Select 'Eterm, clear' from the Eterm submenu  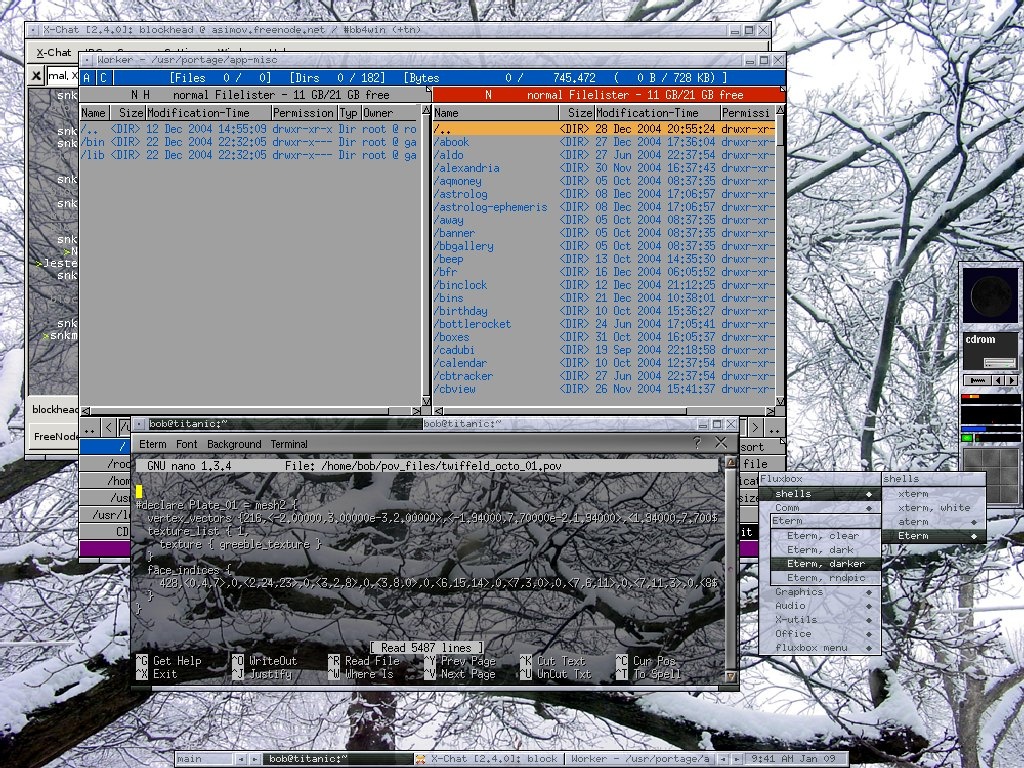click(x=825, y=536)
